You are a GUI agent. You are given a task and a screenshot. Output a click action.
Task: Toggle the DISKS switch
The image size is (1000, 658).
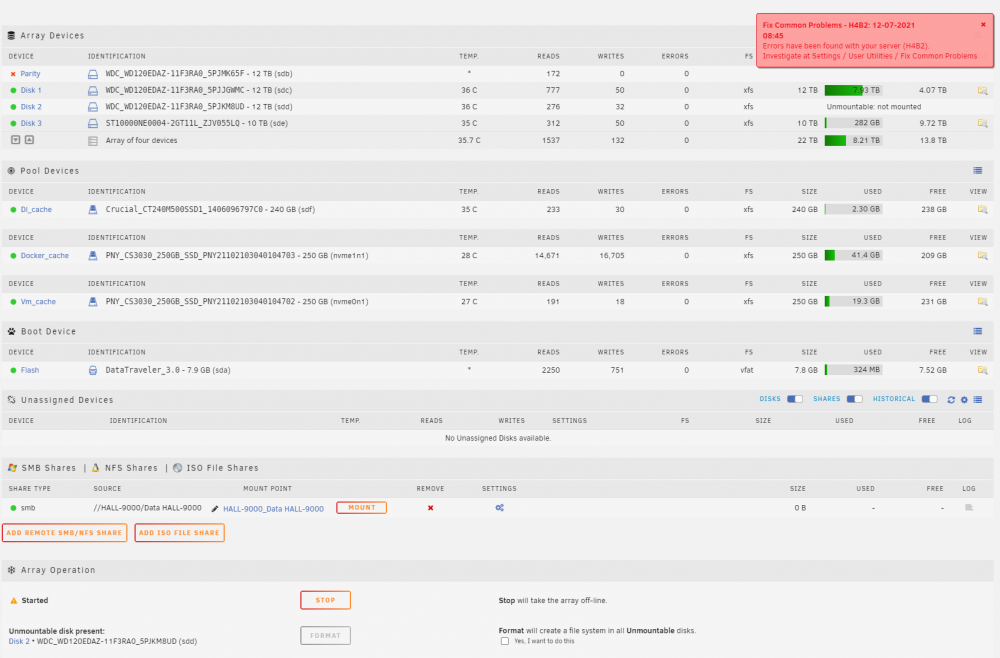coord(795,399)
